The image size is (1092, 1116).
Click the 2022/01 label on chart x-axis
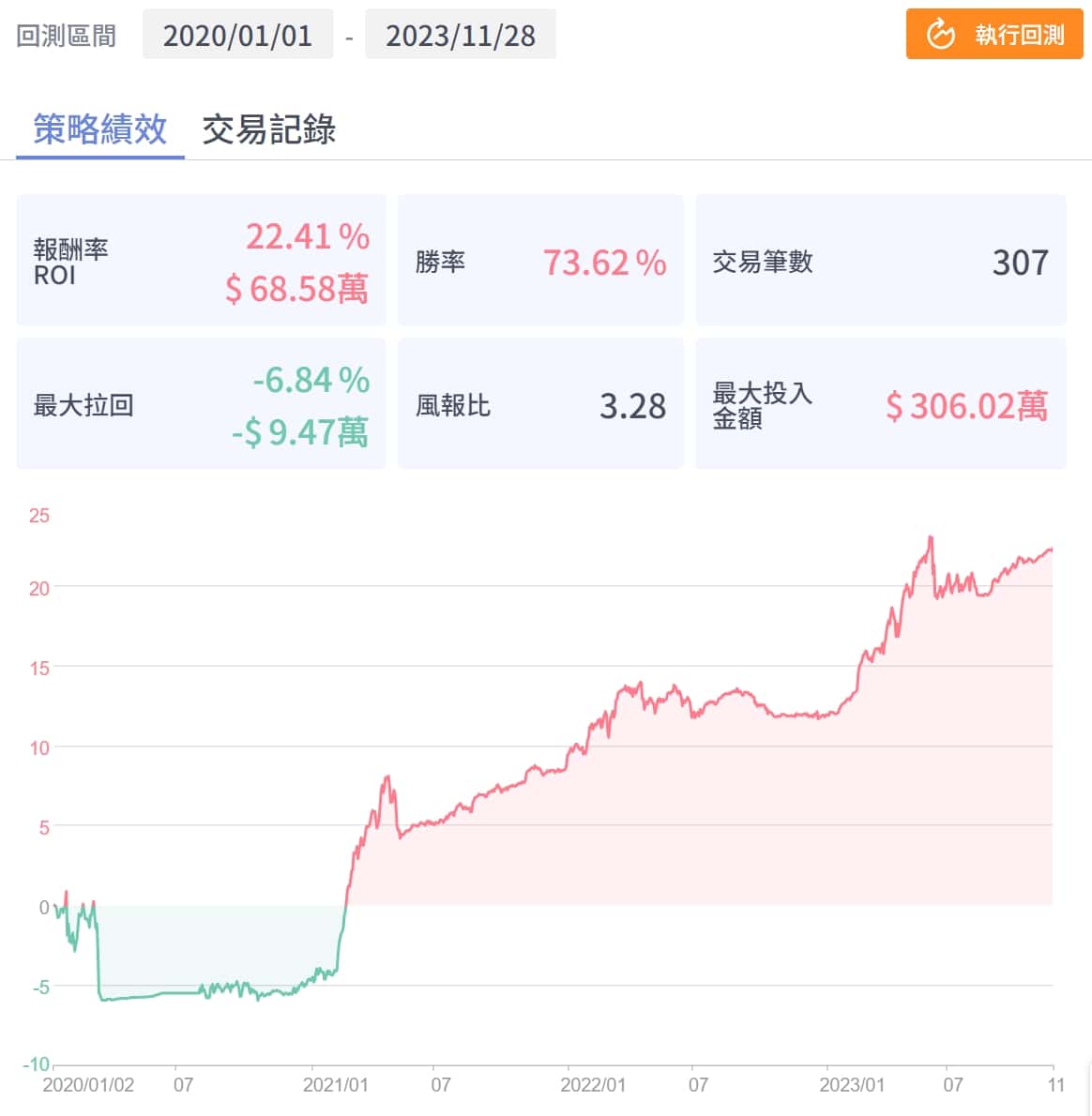(593, 1085)
